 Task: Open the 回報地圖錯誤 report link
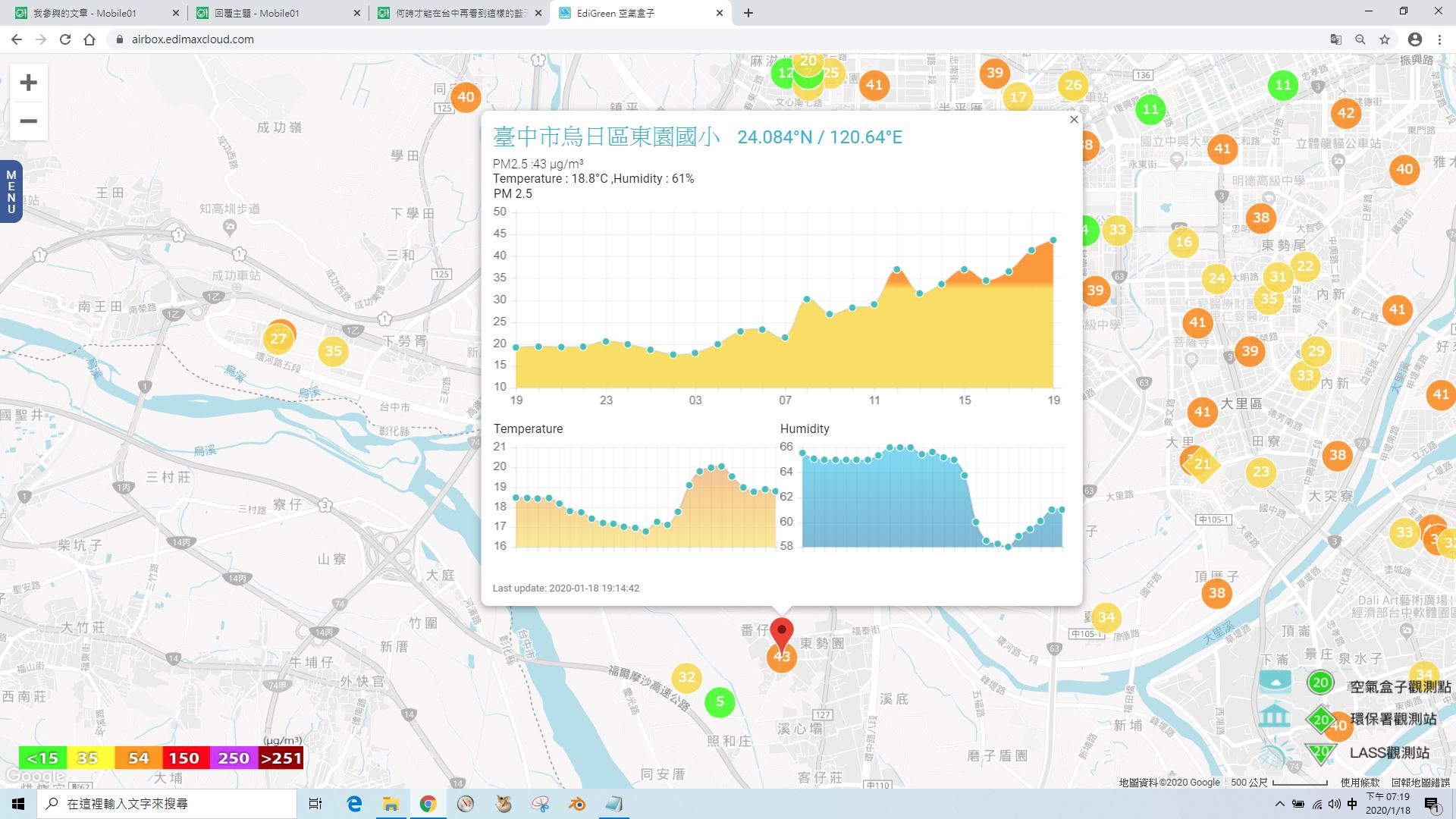coord(1420,783)
